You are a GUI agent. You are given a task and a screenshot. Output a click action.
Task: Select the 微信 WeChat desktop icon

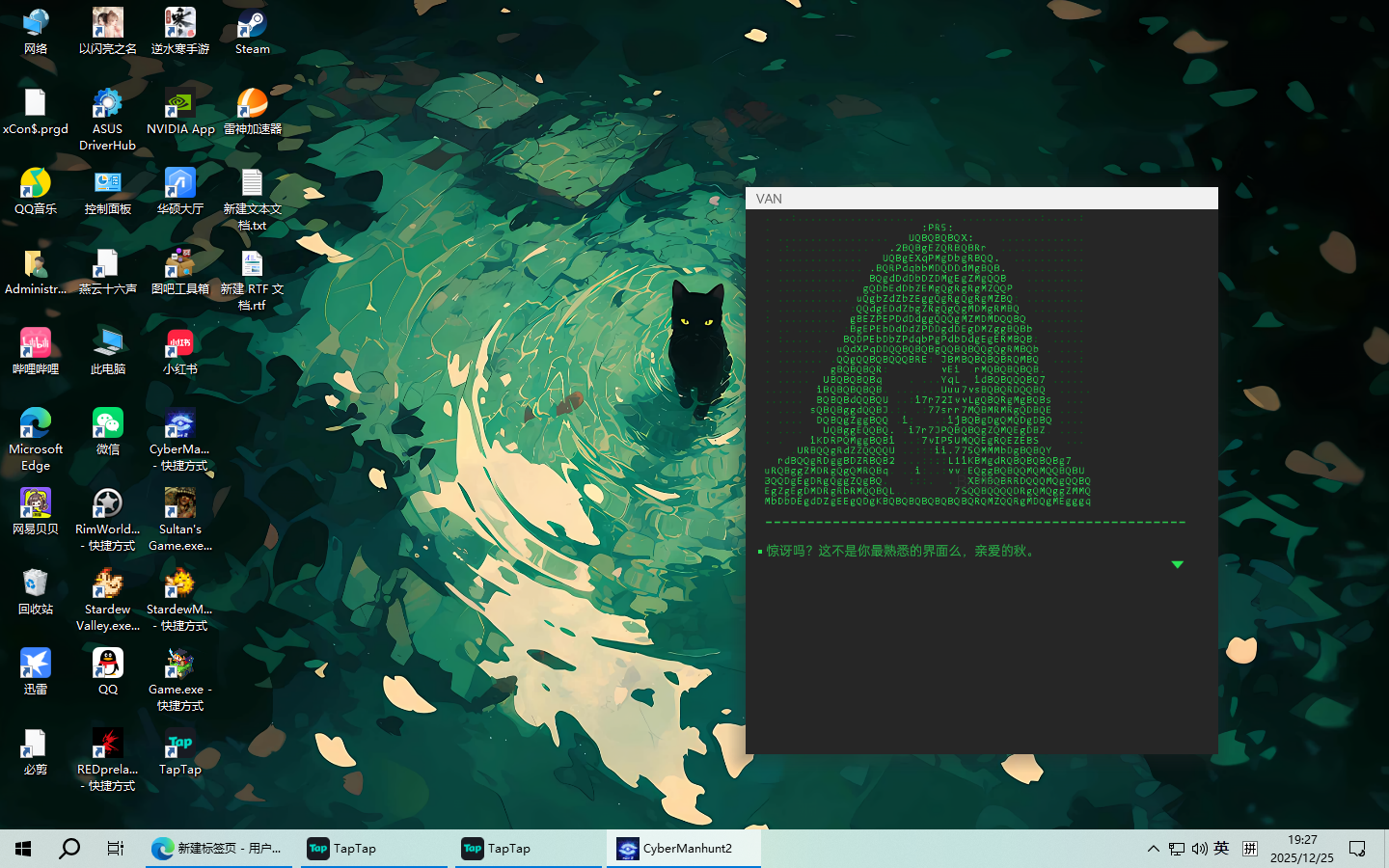(x=108, y=431)
